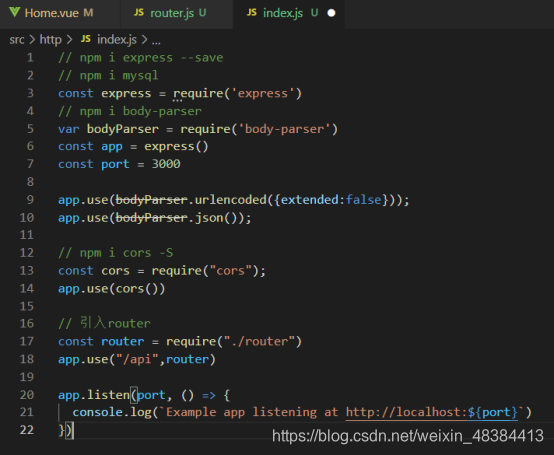Image resolution: width=554 pixels, height=455 pixels.
Task: Click the string "/api" on line 18
Action: (137, 359)
